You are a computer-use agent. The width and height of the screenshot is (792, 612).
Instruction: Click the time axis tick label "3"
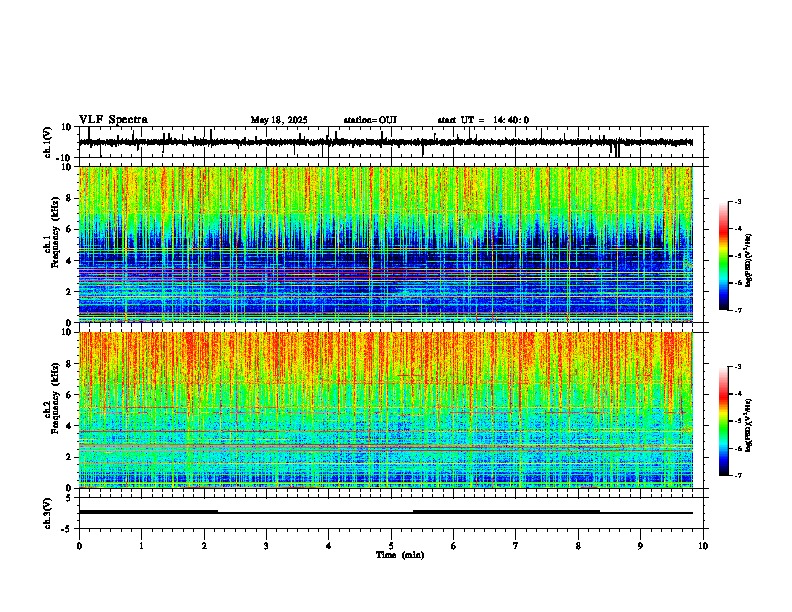pos(266,546)
